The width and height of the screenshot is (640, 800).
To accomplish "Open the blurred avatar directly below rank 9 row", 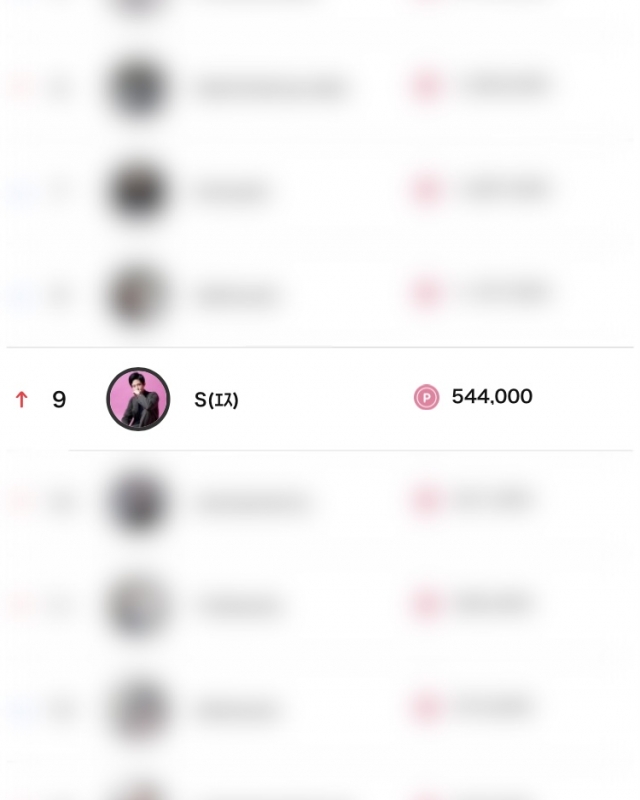I will tap(137, 502).
